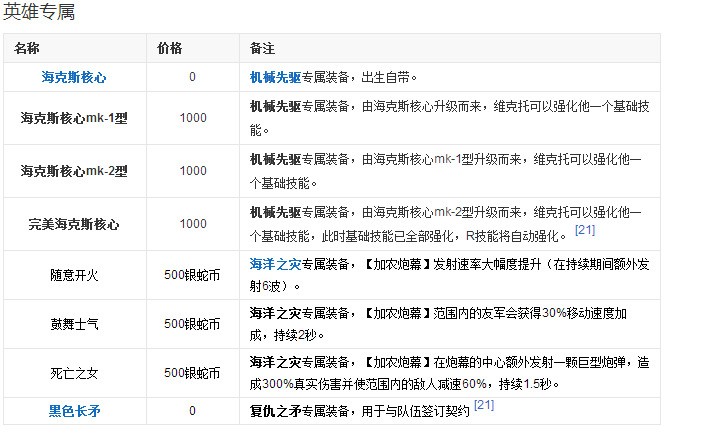
Task: Open the 海克斯核心 item link
Action: pos(74,77)
